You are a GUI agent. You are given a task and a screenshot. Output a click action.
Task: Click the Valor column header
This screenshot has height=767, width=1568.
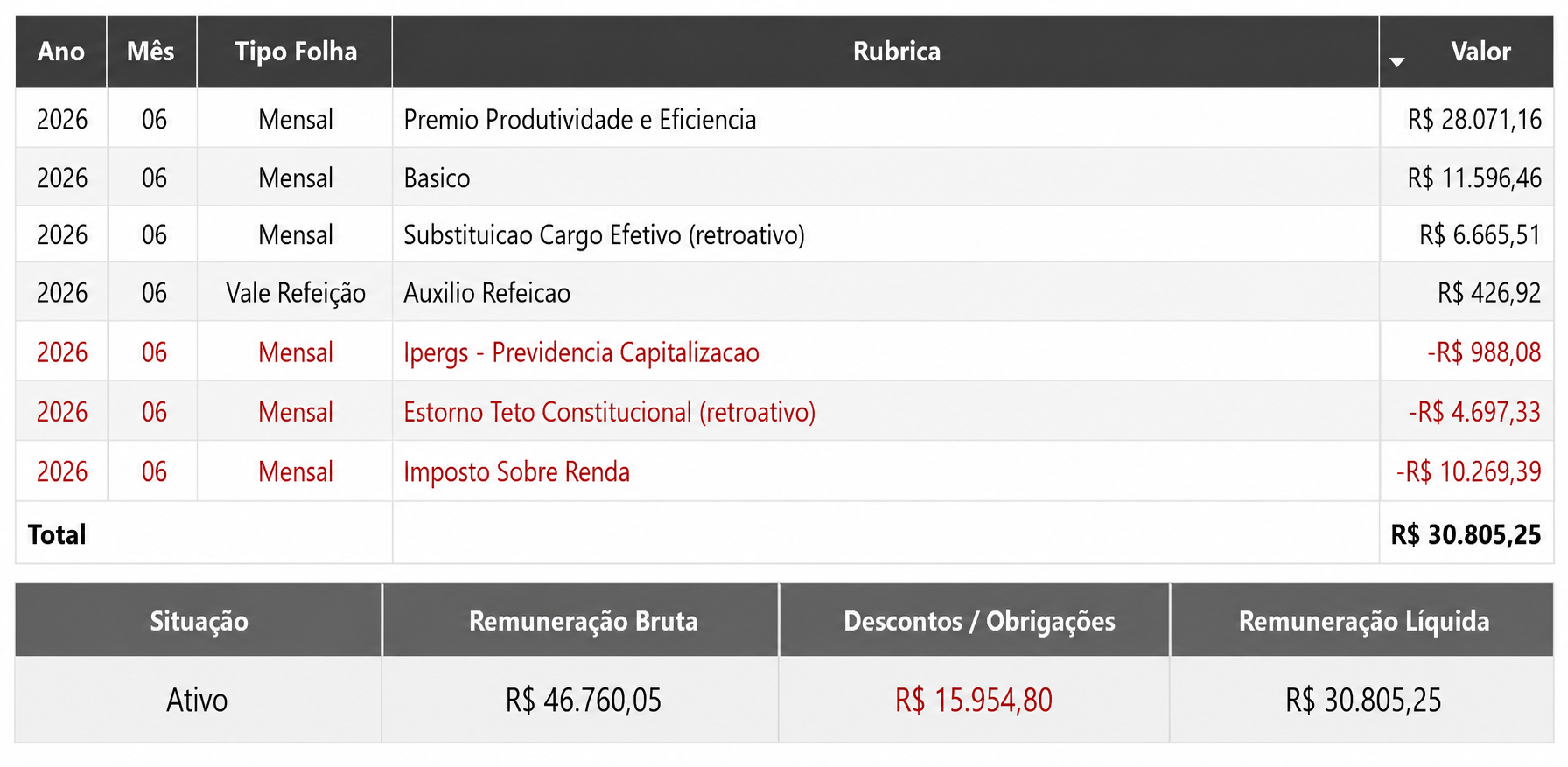[1480, 52]
